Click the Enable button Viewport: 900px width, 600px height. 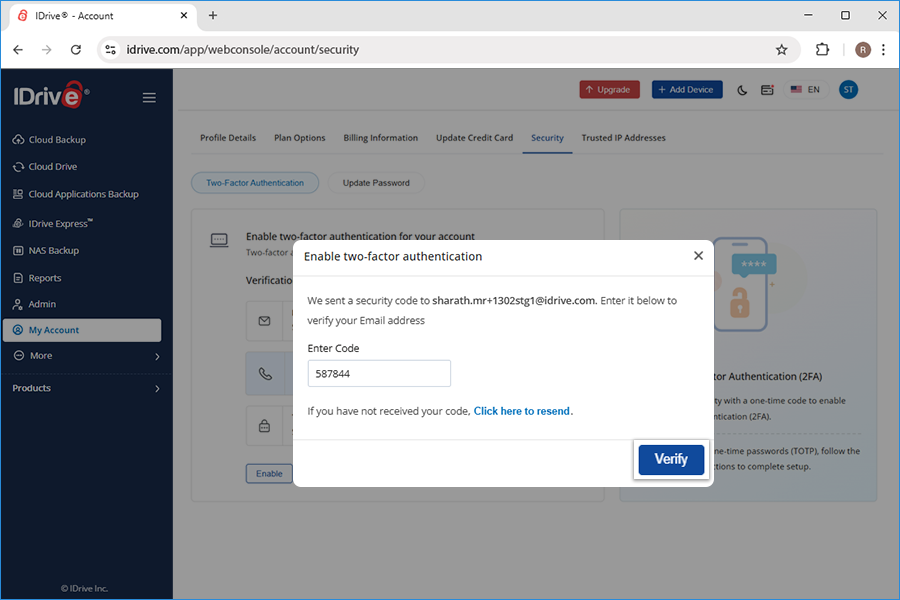pyautogui.click(x=269, y=474)
